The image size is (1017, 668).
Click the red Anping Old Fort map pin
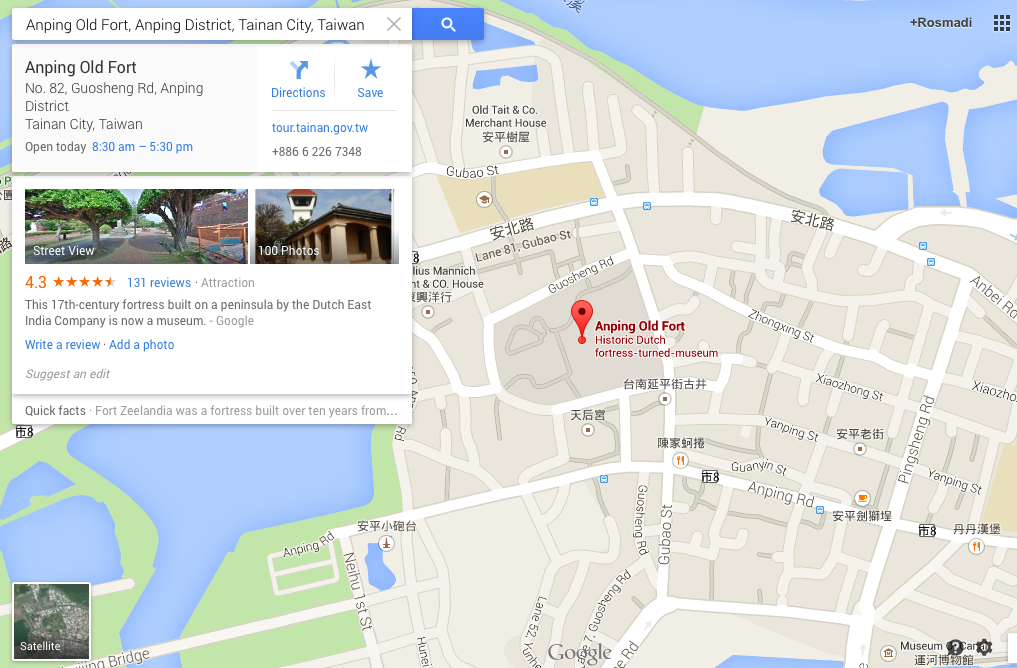point(582,322)
